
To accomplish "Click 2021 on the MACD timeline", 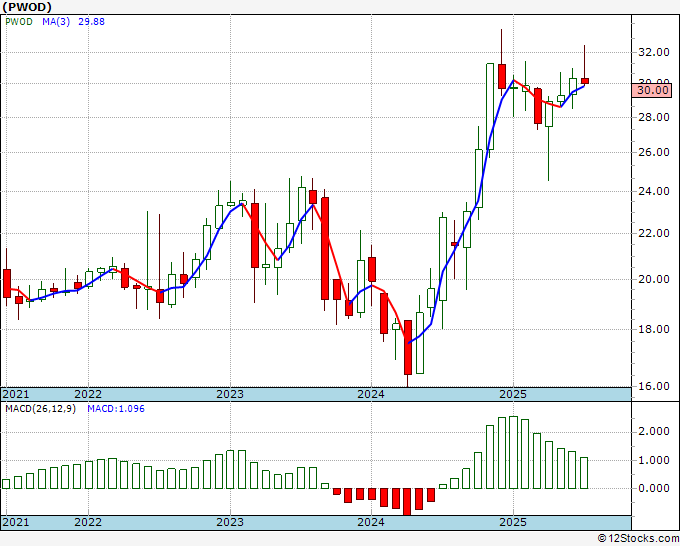I will coord(16,522).
